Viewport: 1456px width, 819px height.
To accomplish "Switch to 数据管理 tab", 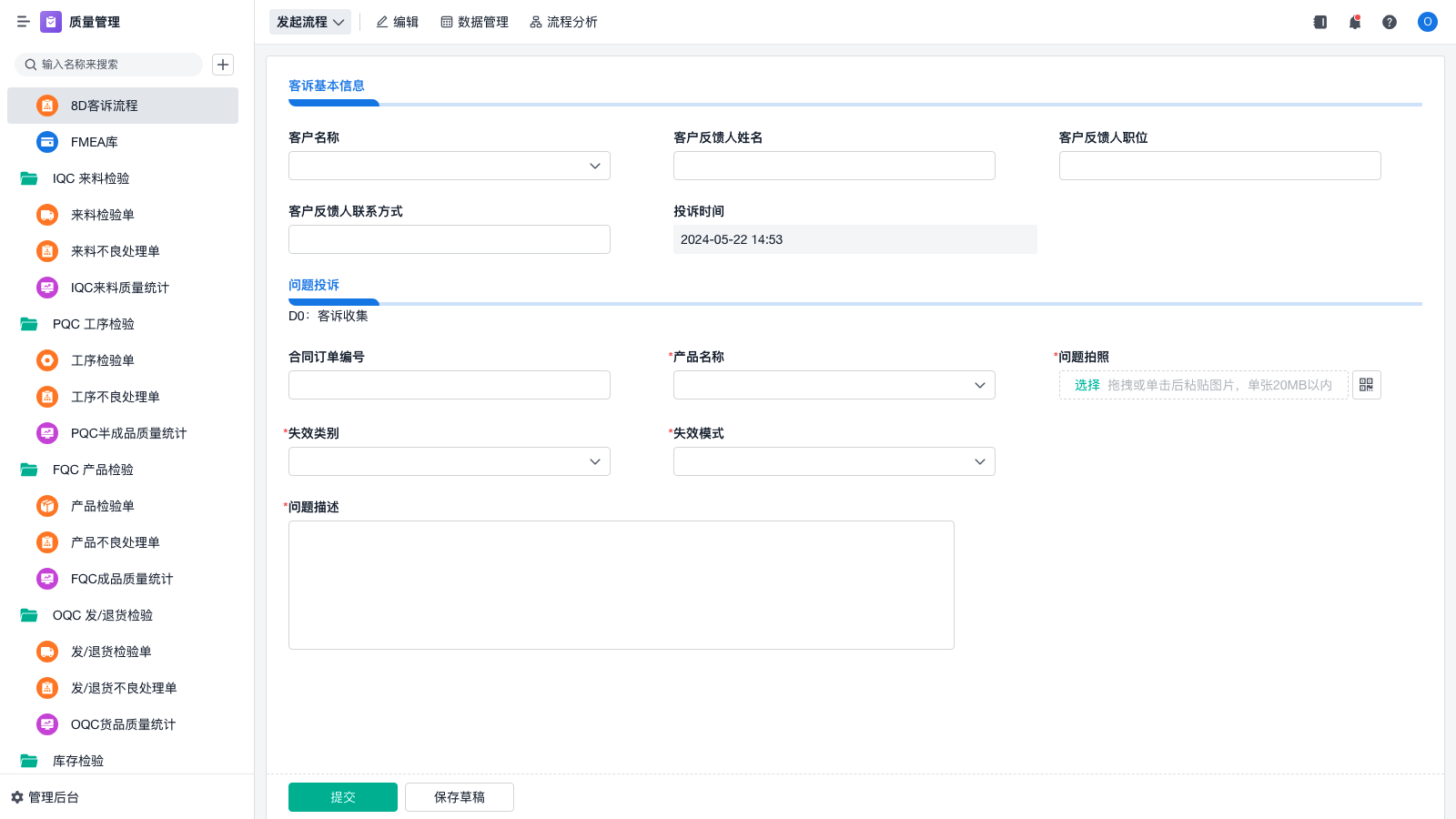I will (x=474, y=22).
